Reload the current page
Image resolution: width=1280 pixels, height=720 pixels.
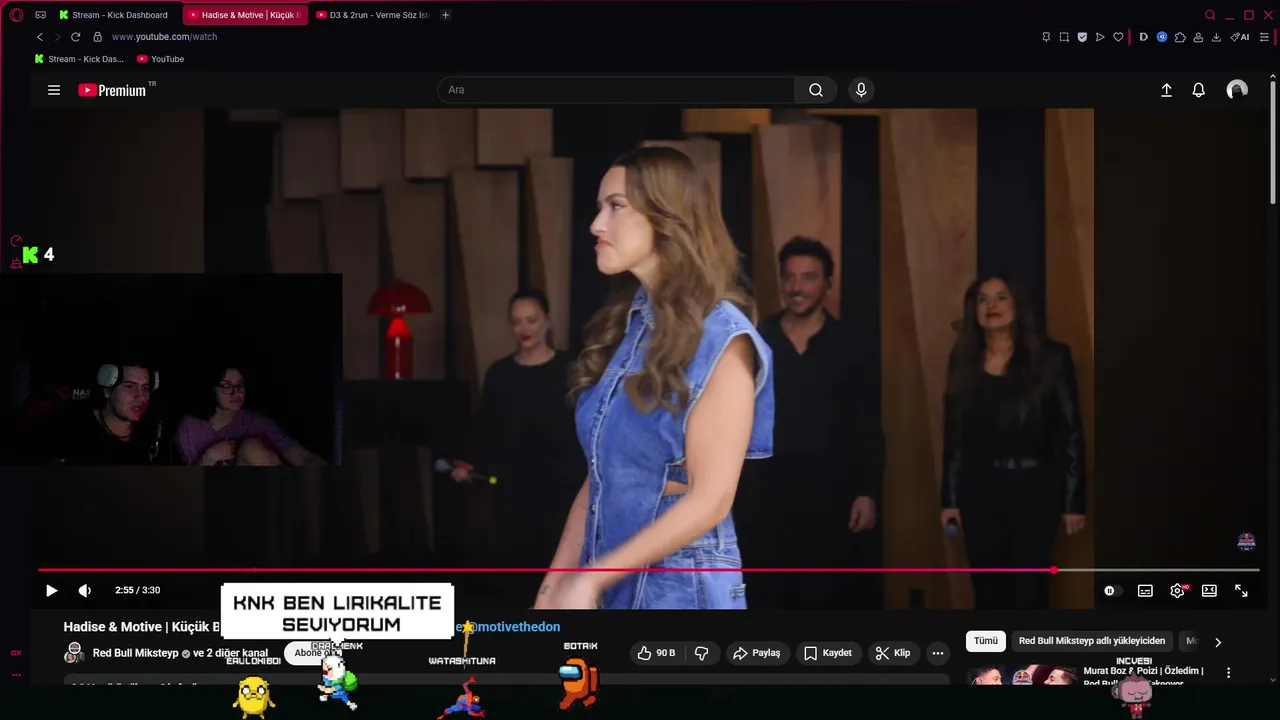click(x=75, y=37)
